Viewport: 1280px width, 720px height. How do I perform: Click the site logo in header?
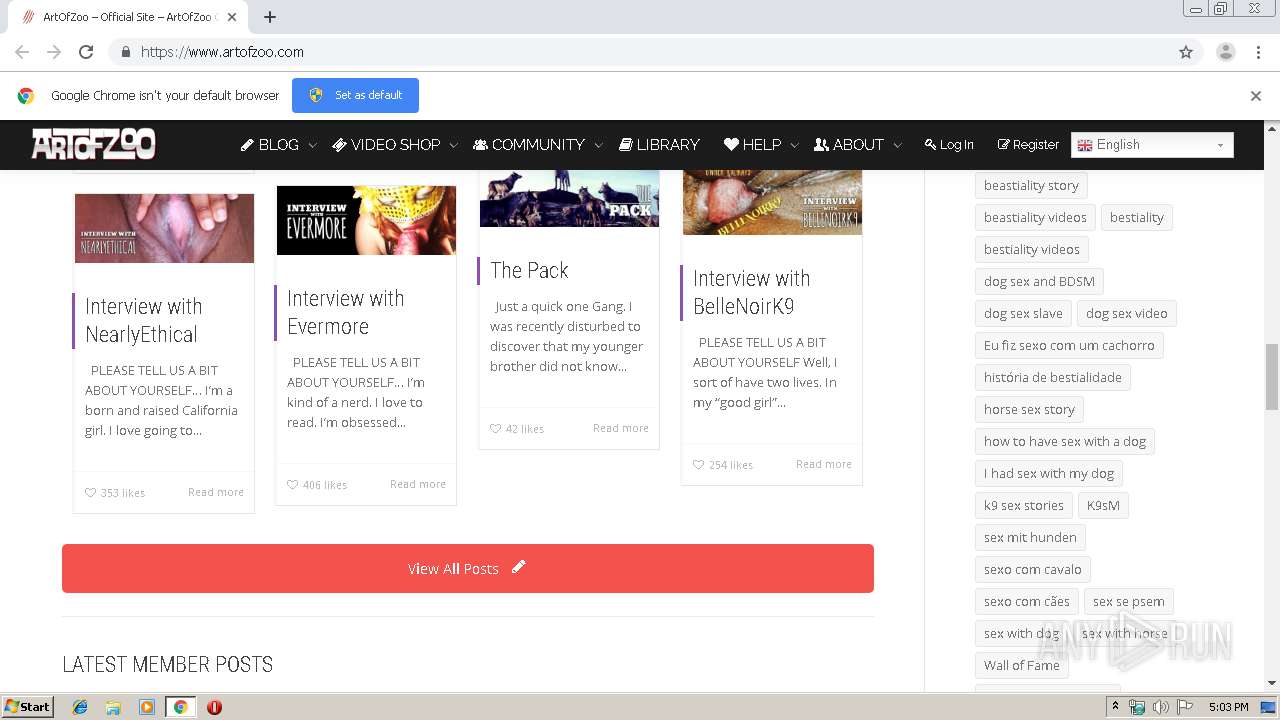point(93,144)
